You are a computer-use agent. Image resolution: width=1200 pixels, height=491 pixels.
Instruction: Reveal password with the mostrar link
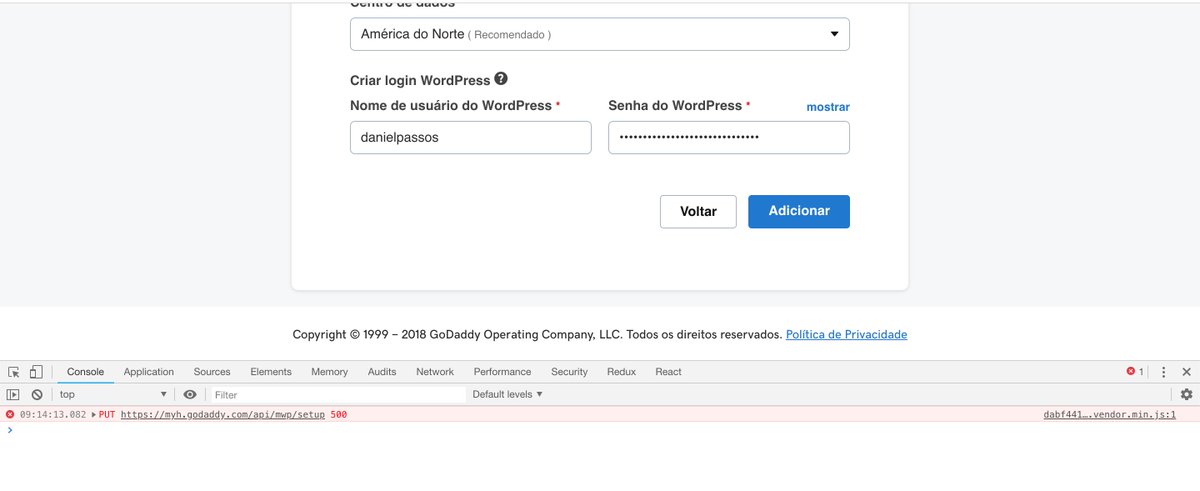click(828, 107)
